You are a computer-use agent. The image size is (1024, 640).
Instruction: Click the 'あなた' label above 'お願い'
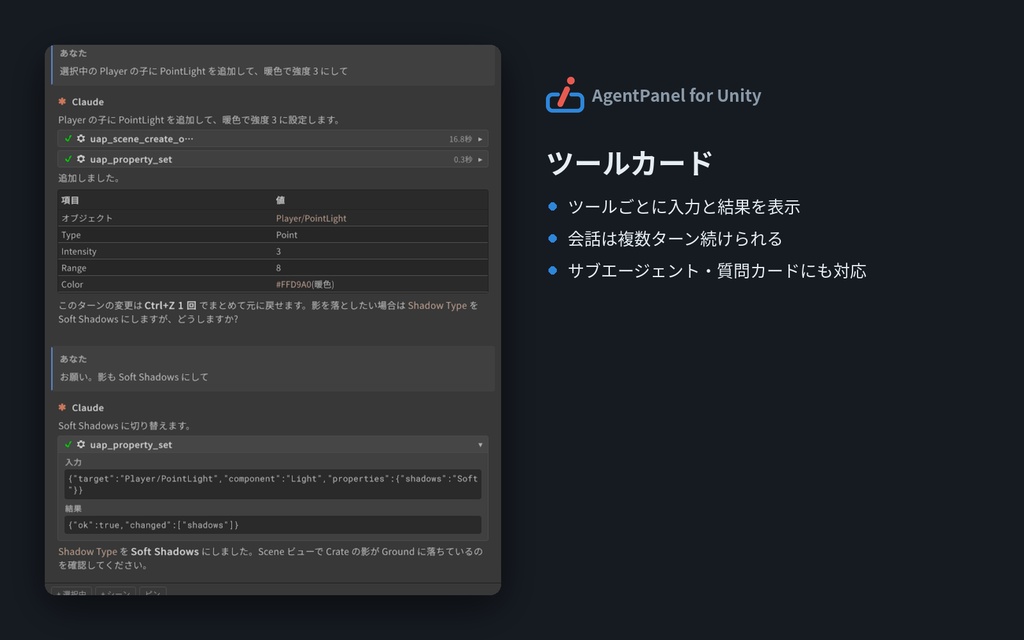click(x=73, y=359)
